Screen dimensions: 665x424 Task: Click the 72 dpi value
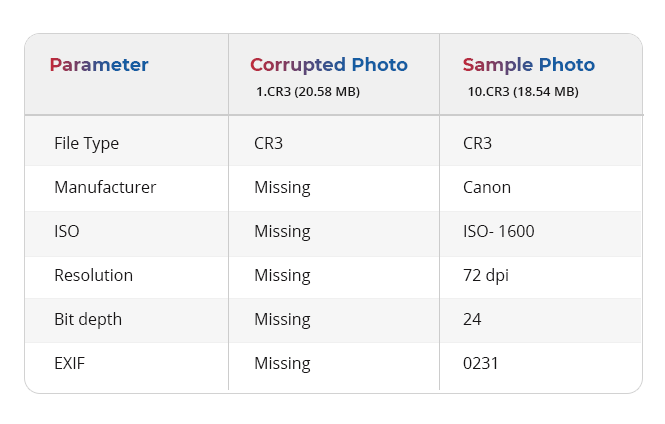(486, 275)
